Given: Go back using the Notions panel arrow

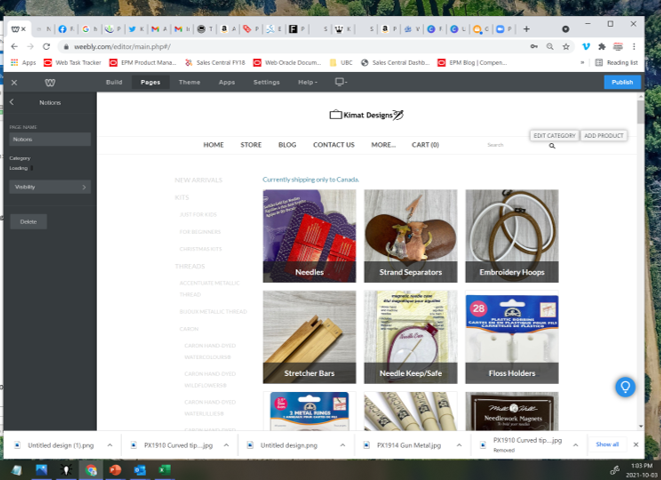Looking at the screenshot, I should point(12,103).
